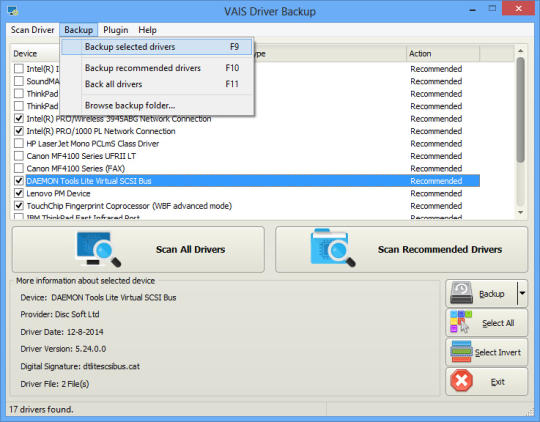This screenshot has height=422, width=540.
Task: Click the Exit button
Action: pyautogui.click(x=487, y=381)
